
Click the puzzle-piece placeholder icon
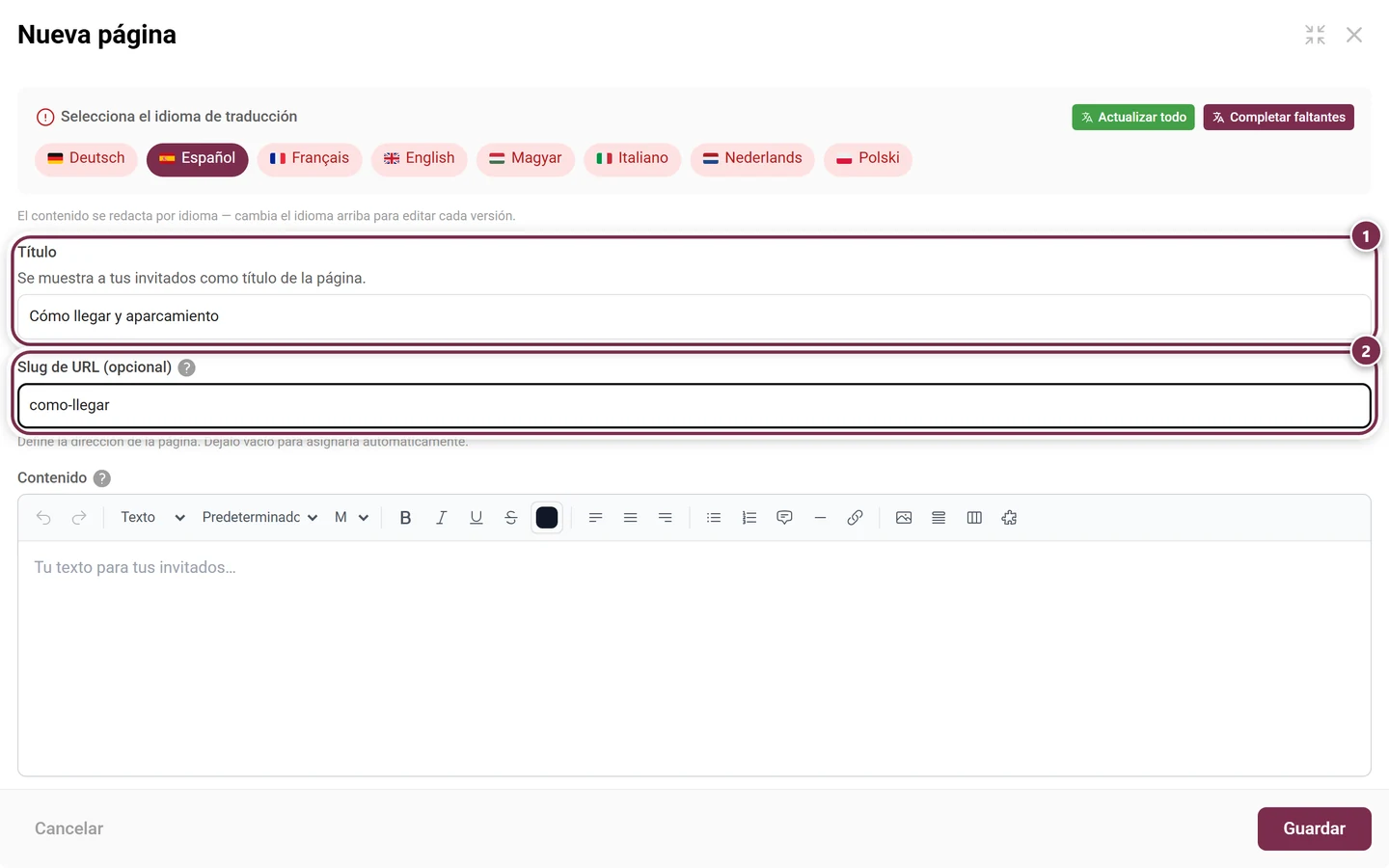coord(1009,518)
